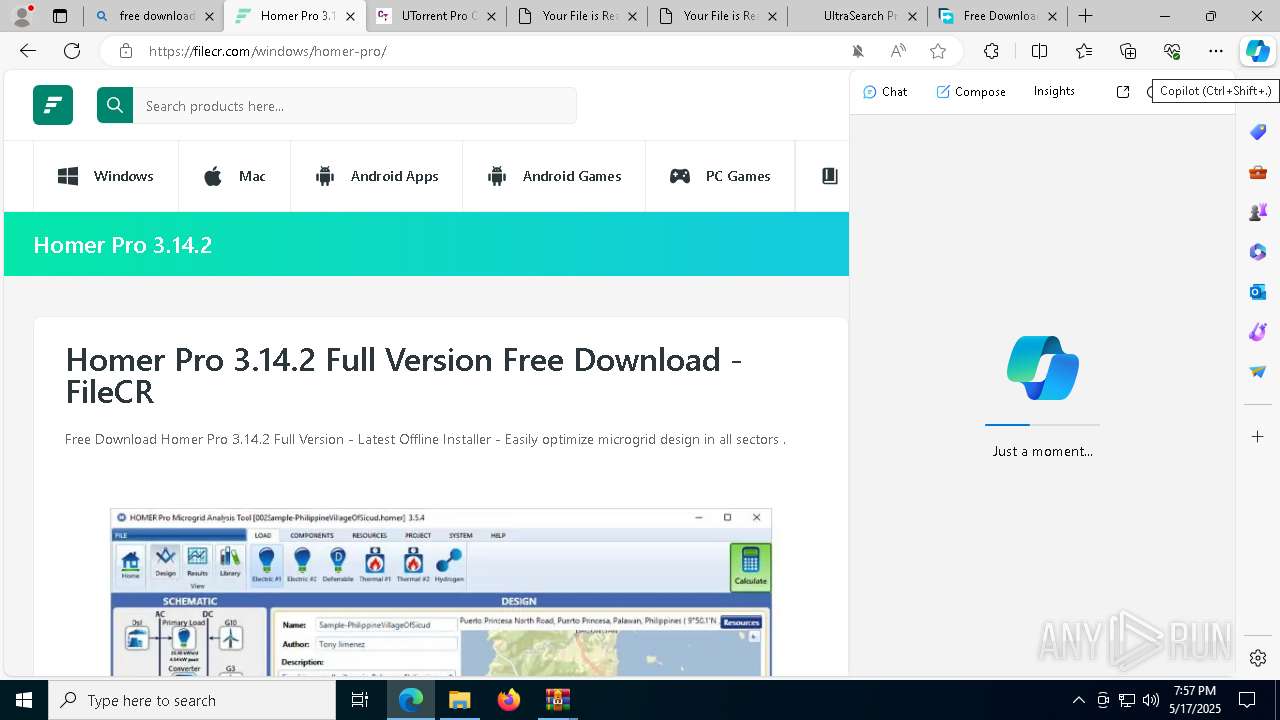The height and width of the screenshot is (720, 1280).
Task: Open the Windows Start menu
Action: coord(24,700)
